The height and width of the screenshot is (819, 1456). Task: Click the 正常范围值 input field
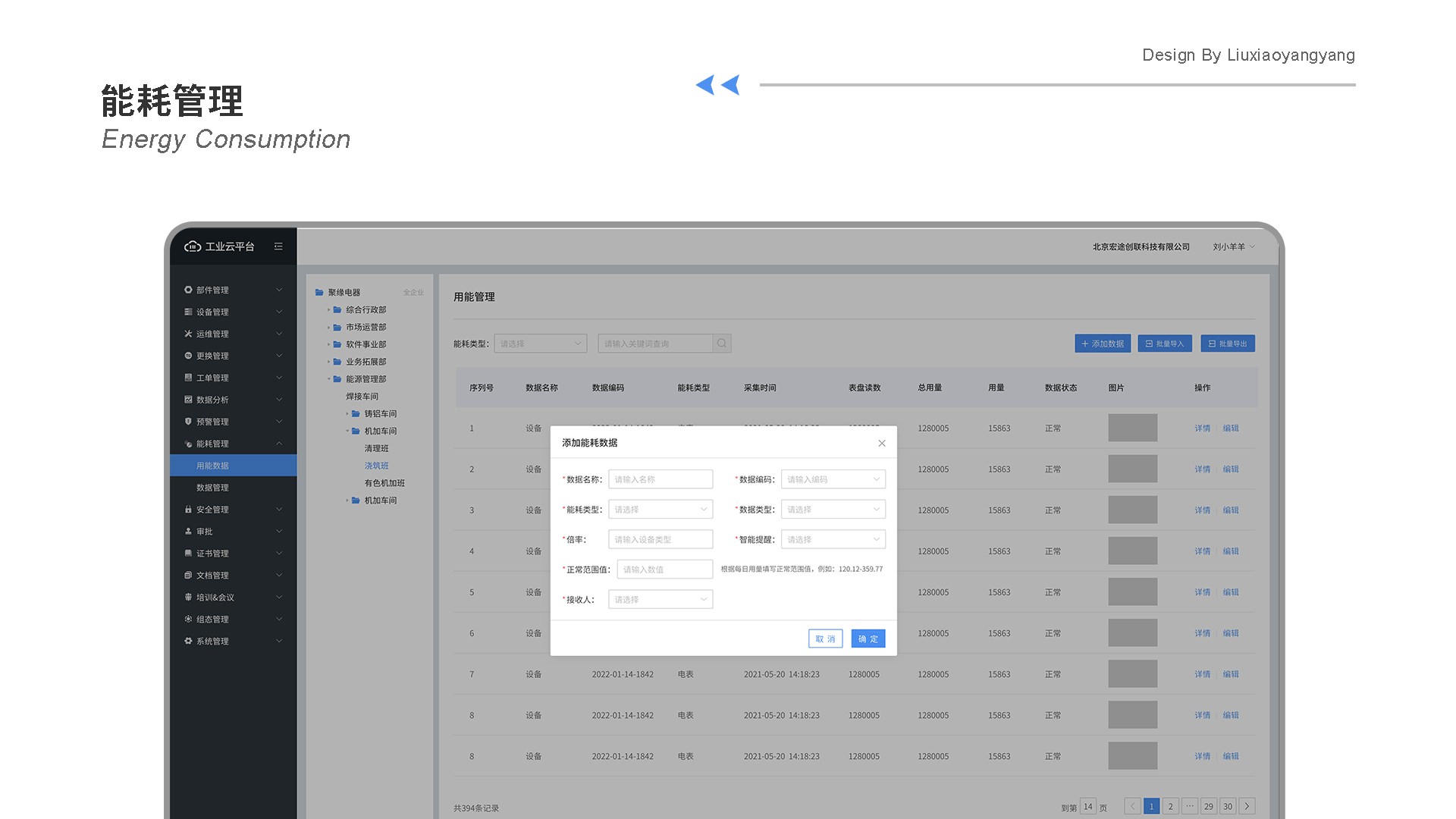coord(665,570)
